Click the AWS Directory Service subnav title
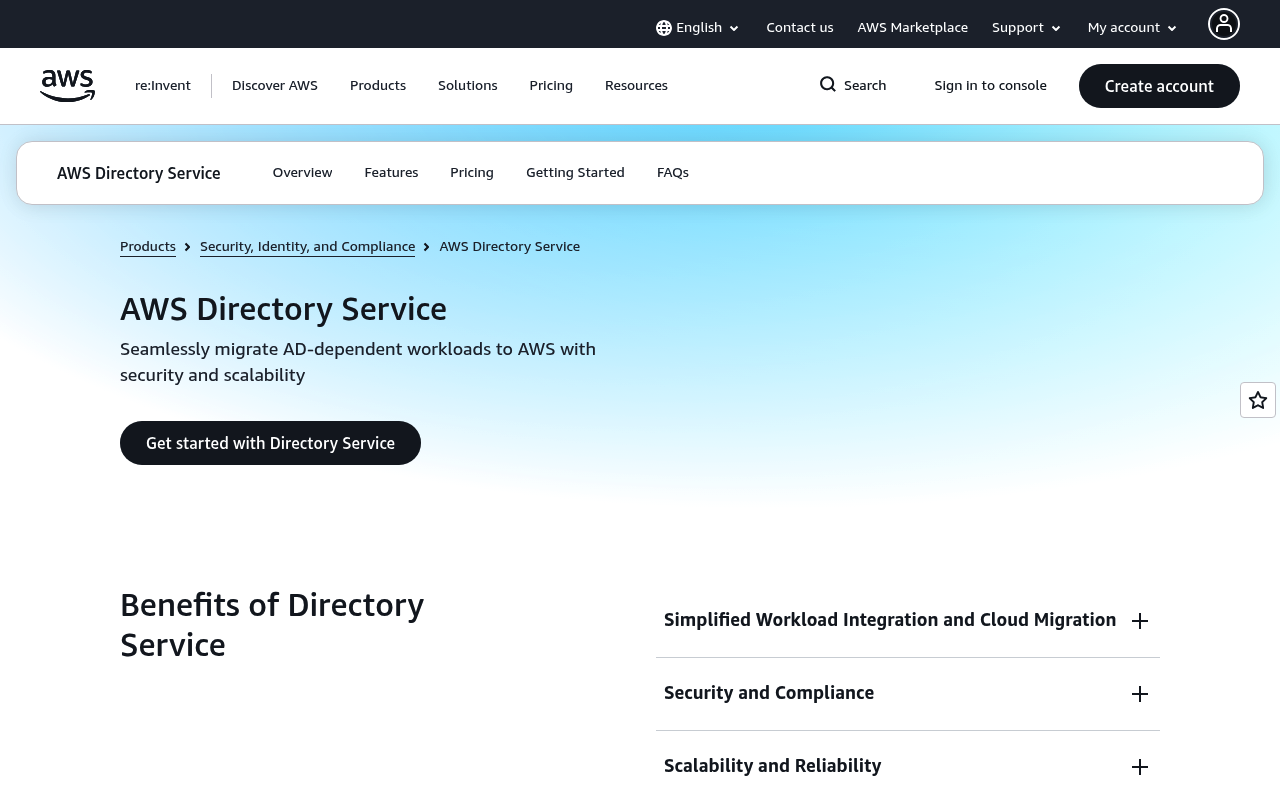The image size is (1280, 800). 139,173
